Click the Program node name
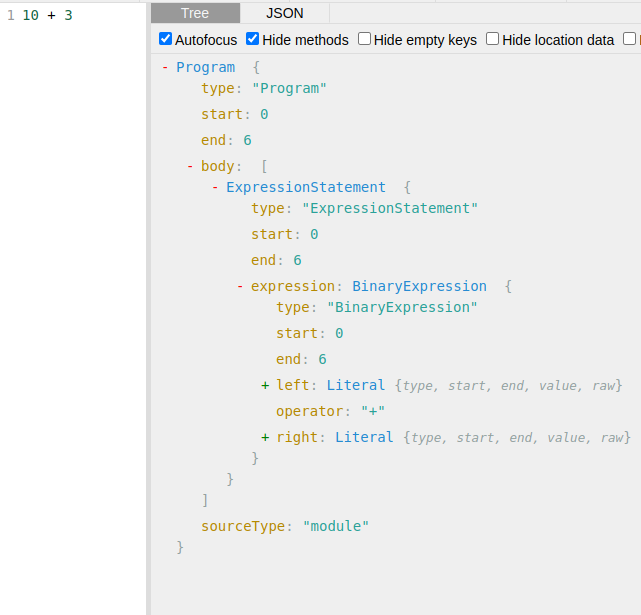This screenshot has width=641, height=615. tap(205, 67)
